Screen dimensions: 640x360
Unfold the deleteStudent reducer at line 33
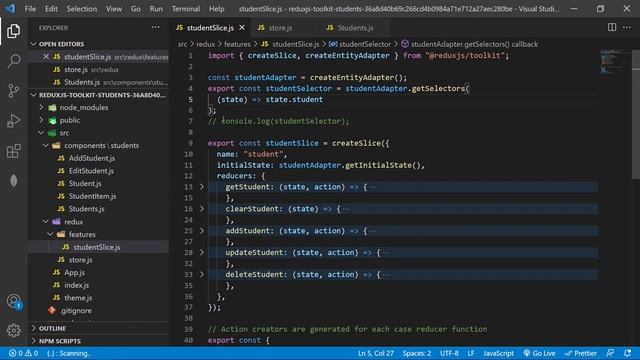click(202, 275)
